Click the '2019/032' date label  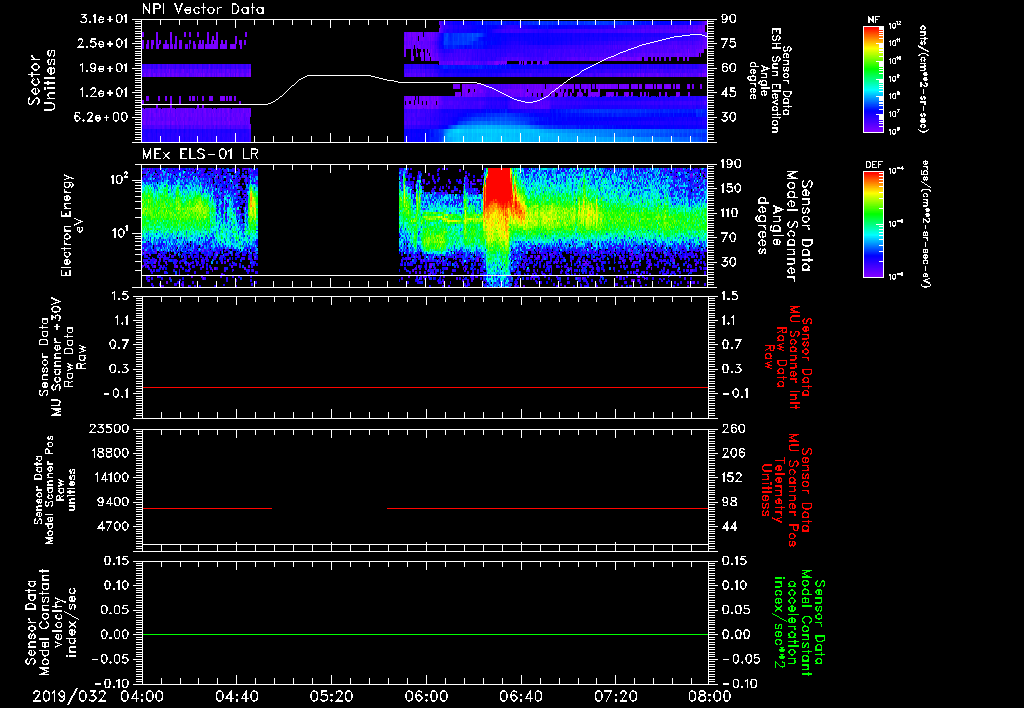(69, 696)
